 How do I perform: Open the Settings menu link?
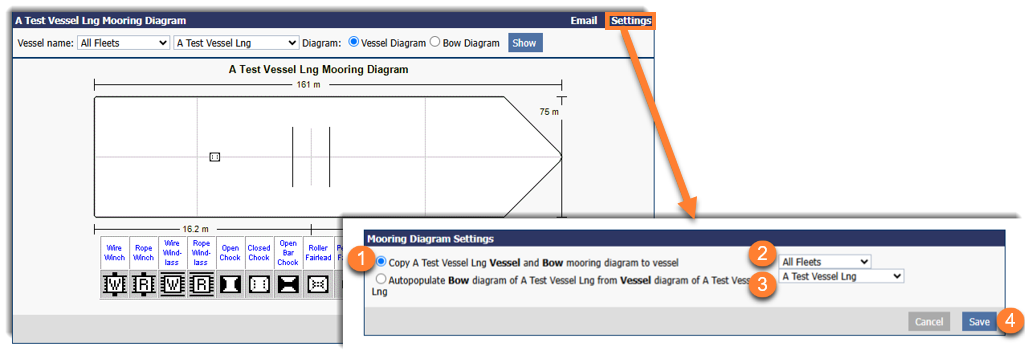631,20
